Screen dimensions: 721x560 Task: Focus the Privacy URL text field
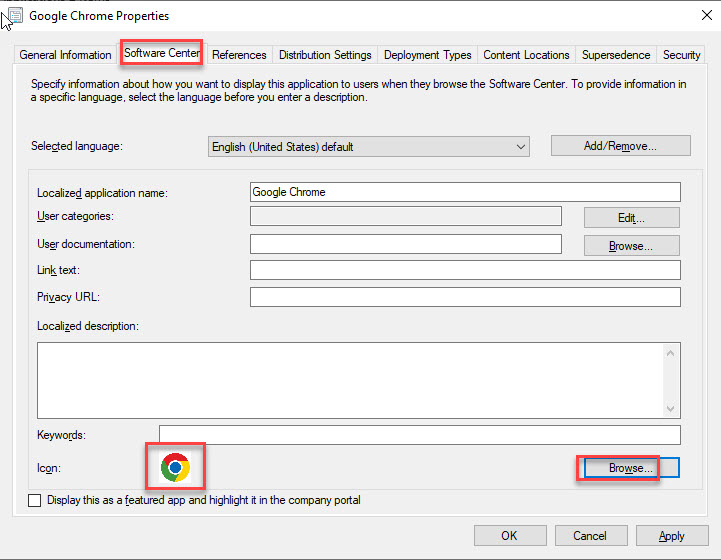pos(465,297)
